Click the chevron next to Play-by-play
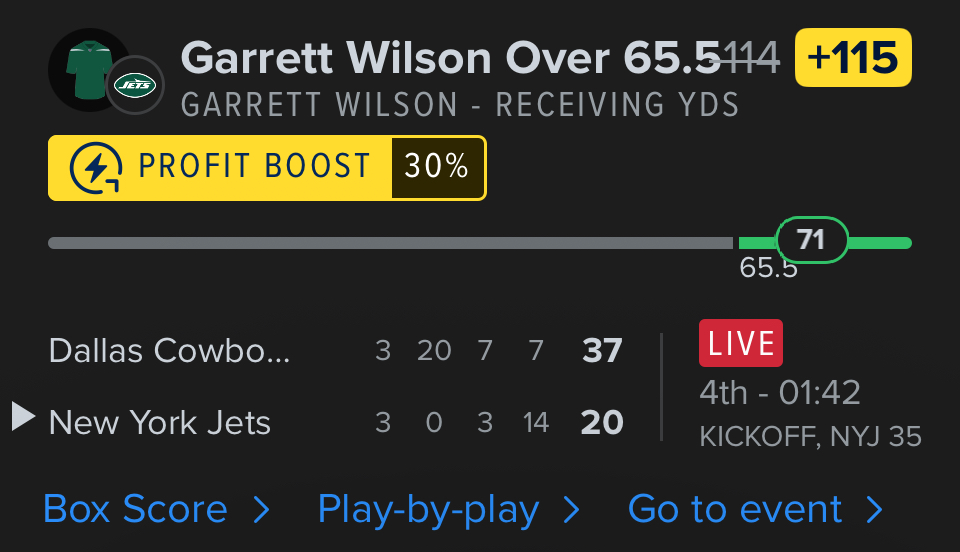 (x=572, y=511)
